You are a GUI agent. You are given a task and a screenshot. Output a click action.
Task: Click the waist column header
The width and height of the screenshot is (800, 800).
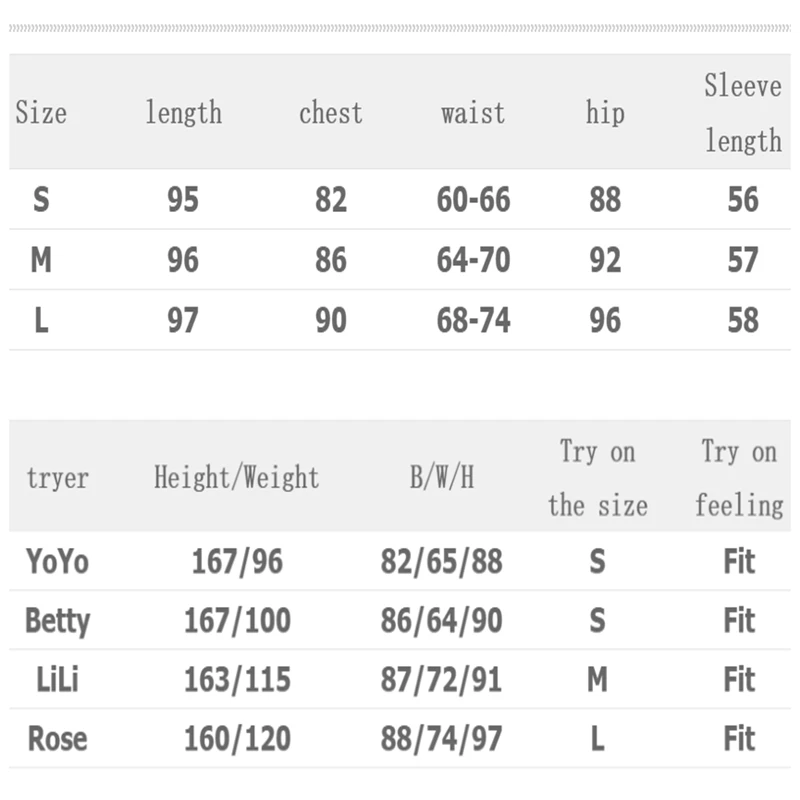473,113
